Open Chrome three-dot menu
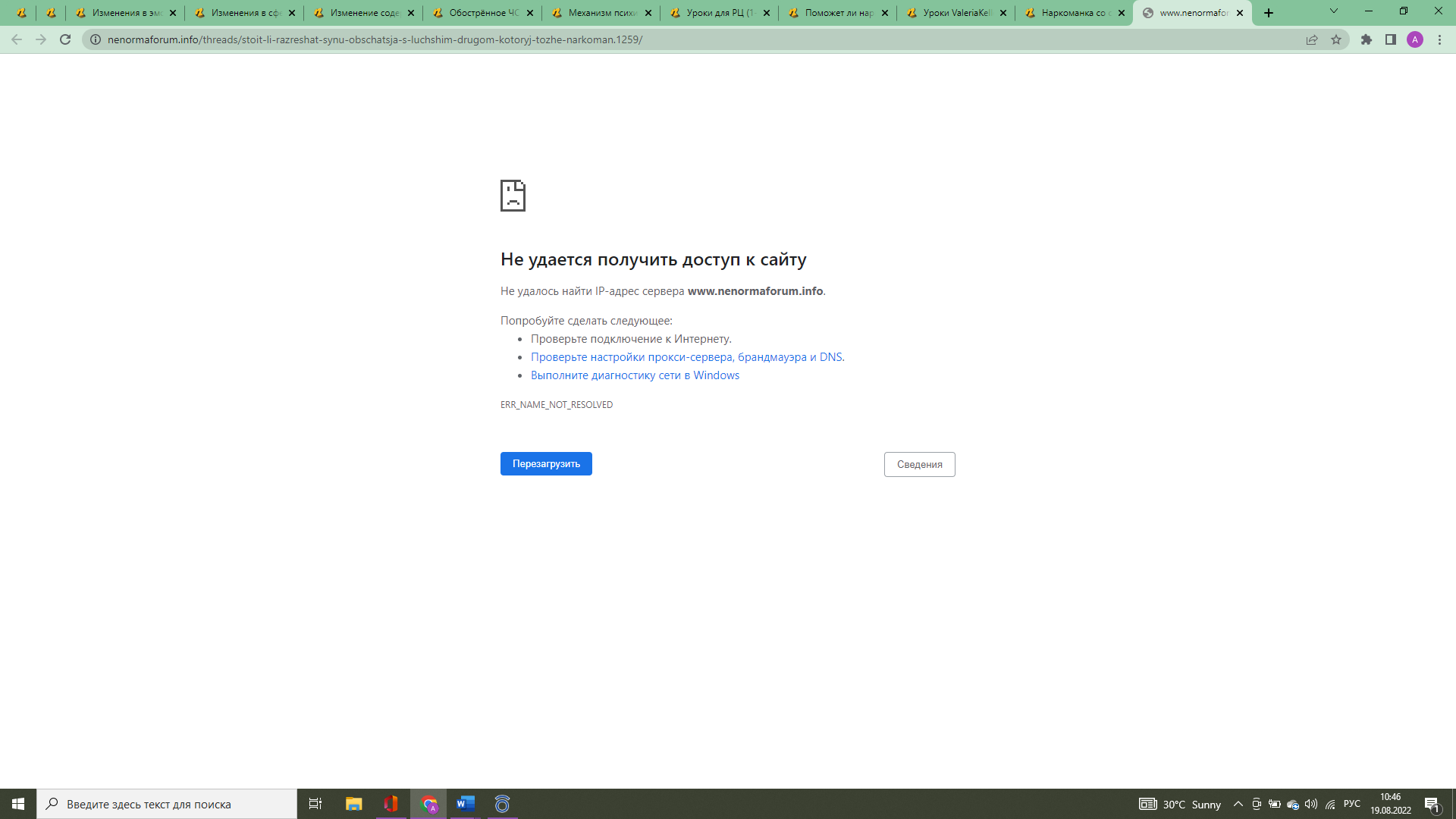 (1439, 39)
